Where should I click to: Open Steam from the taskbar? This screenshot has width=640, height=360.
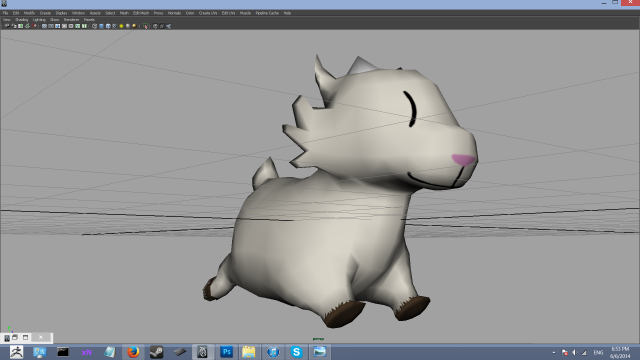tap(156, 352)
